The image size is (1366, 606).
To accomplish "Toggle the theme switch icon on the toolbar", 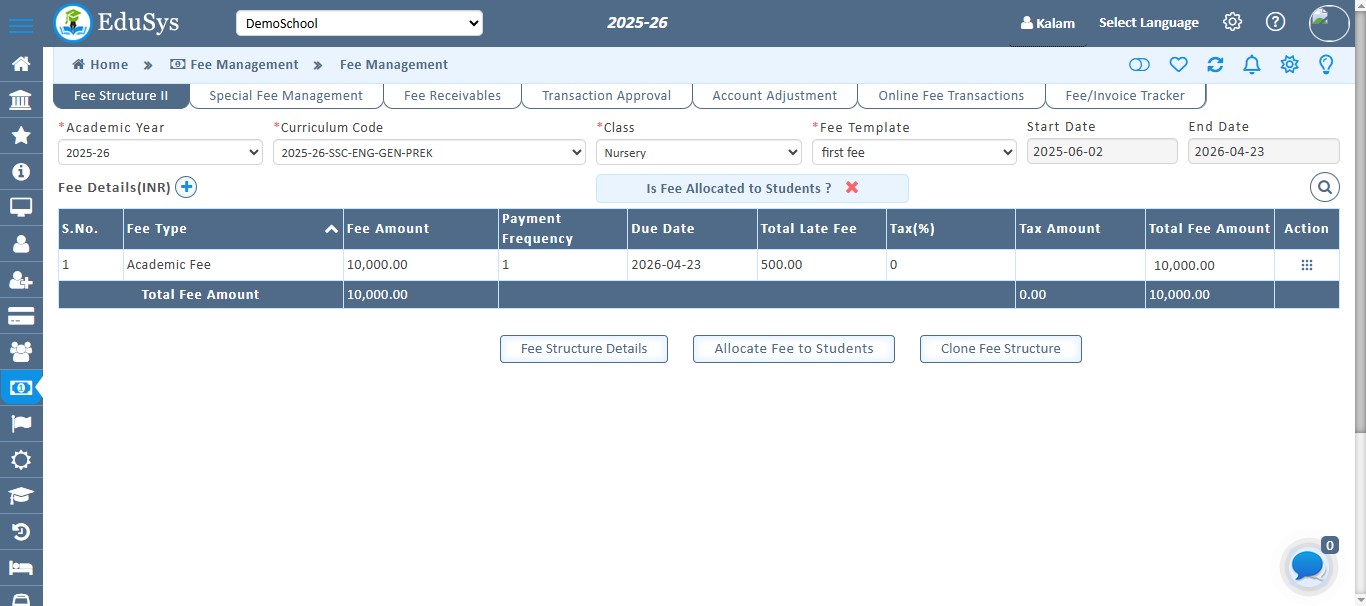I will click(x=1139, y=64).
